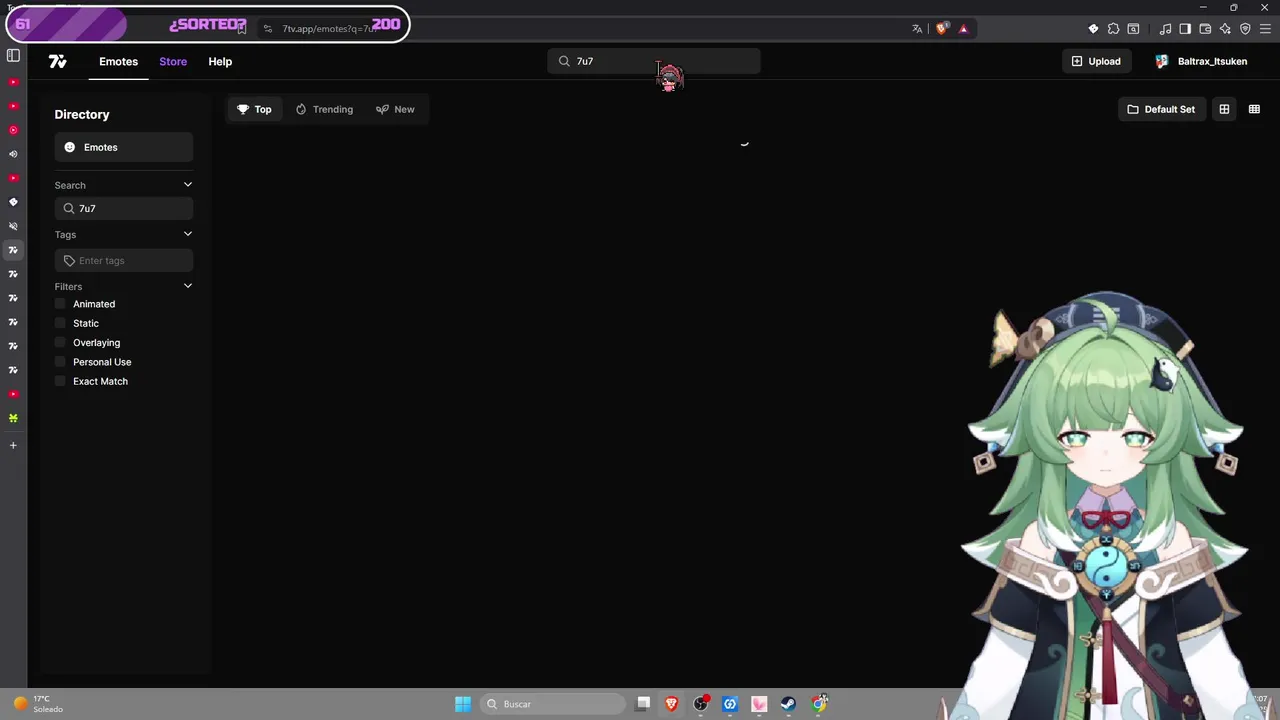The height and width of the screenshot is (720, 1280).
Task: Open the music note playlist icon
Action: (x=1165, y=29)
